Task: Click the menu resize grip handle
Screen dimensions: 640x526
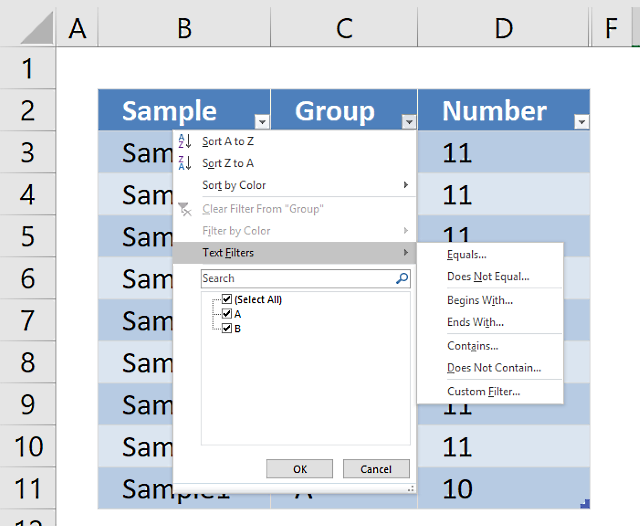Action: [410, 488]
